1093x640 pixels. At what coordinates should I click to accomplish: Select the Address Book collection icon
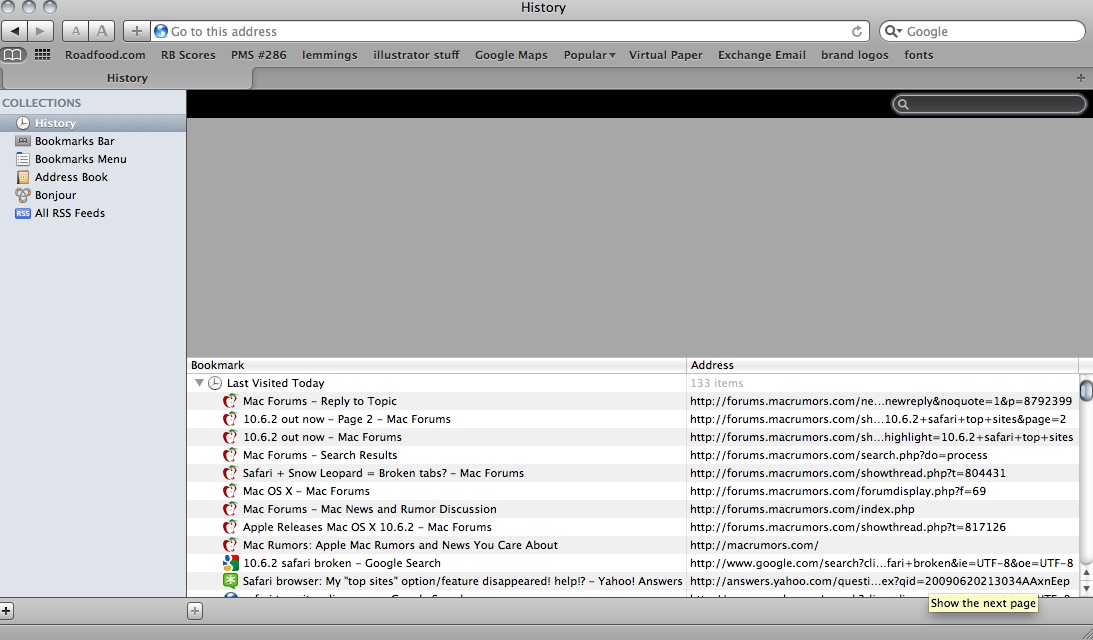point(23,177)
